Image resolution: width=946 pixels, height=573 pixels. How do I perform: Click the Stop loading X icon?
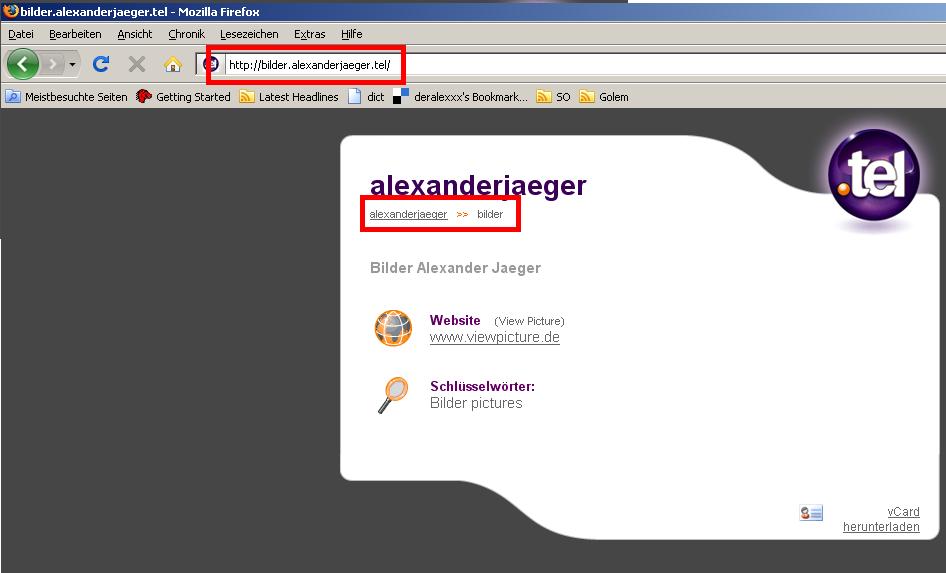[137, 64]
